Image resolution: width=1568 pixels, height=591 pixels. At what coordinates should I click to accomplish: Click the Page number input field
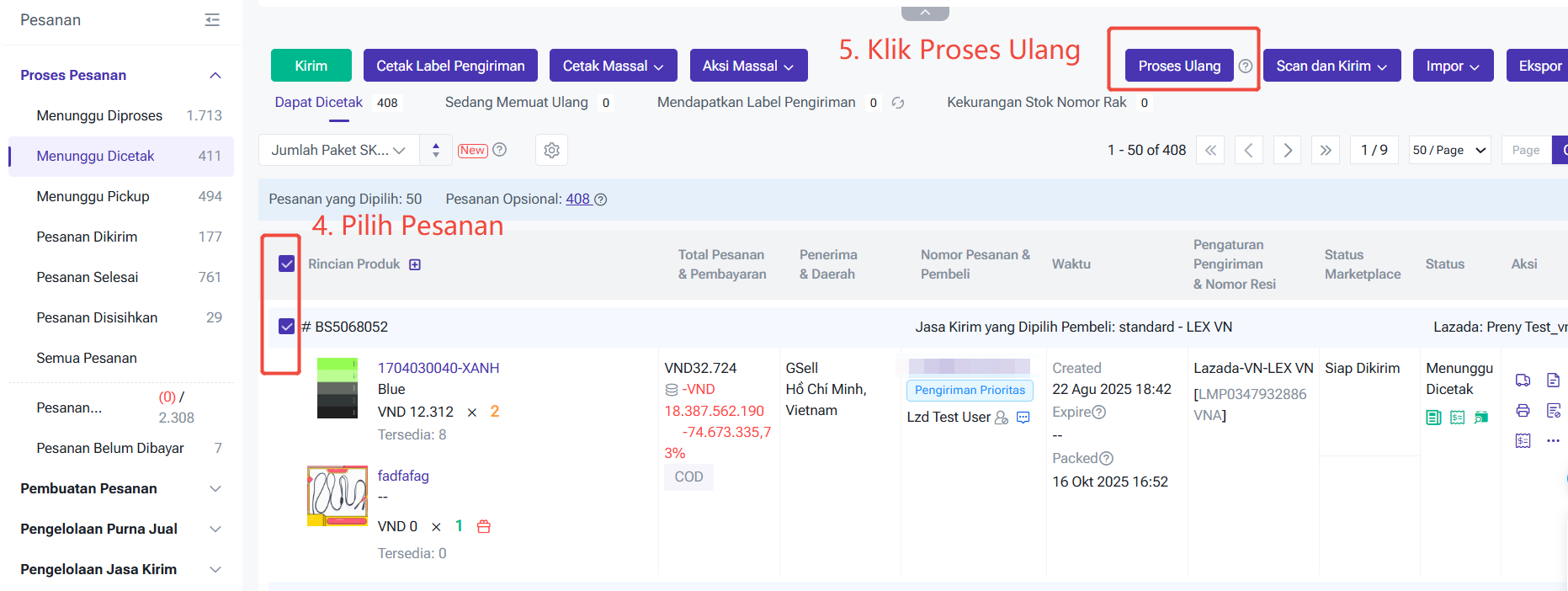pos(1525,150)
